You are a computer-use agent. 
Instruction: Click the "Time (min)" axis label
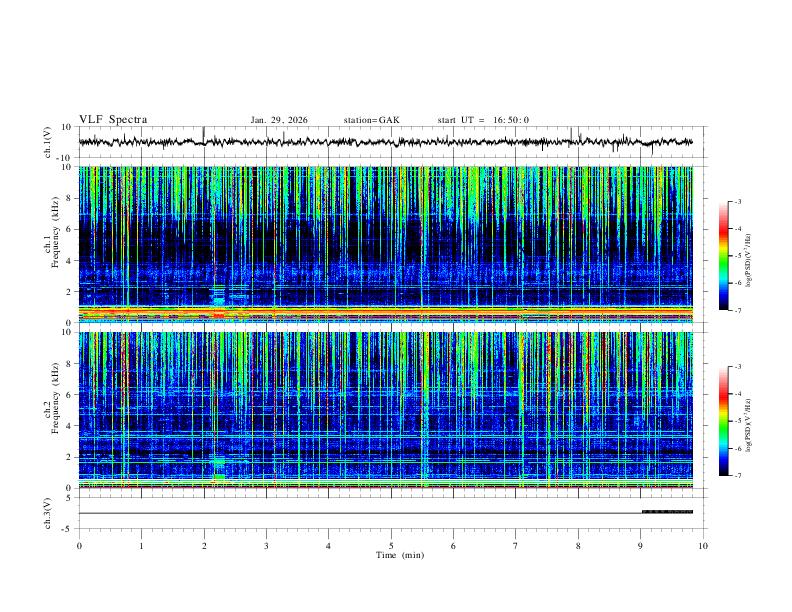(x=400, y=555)
